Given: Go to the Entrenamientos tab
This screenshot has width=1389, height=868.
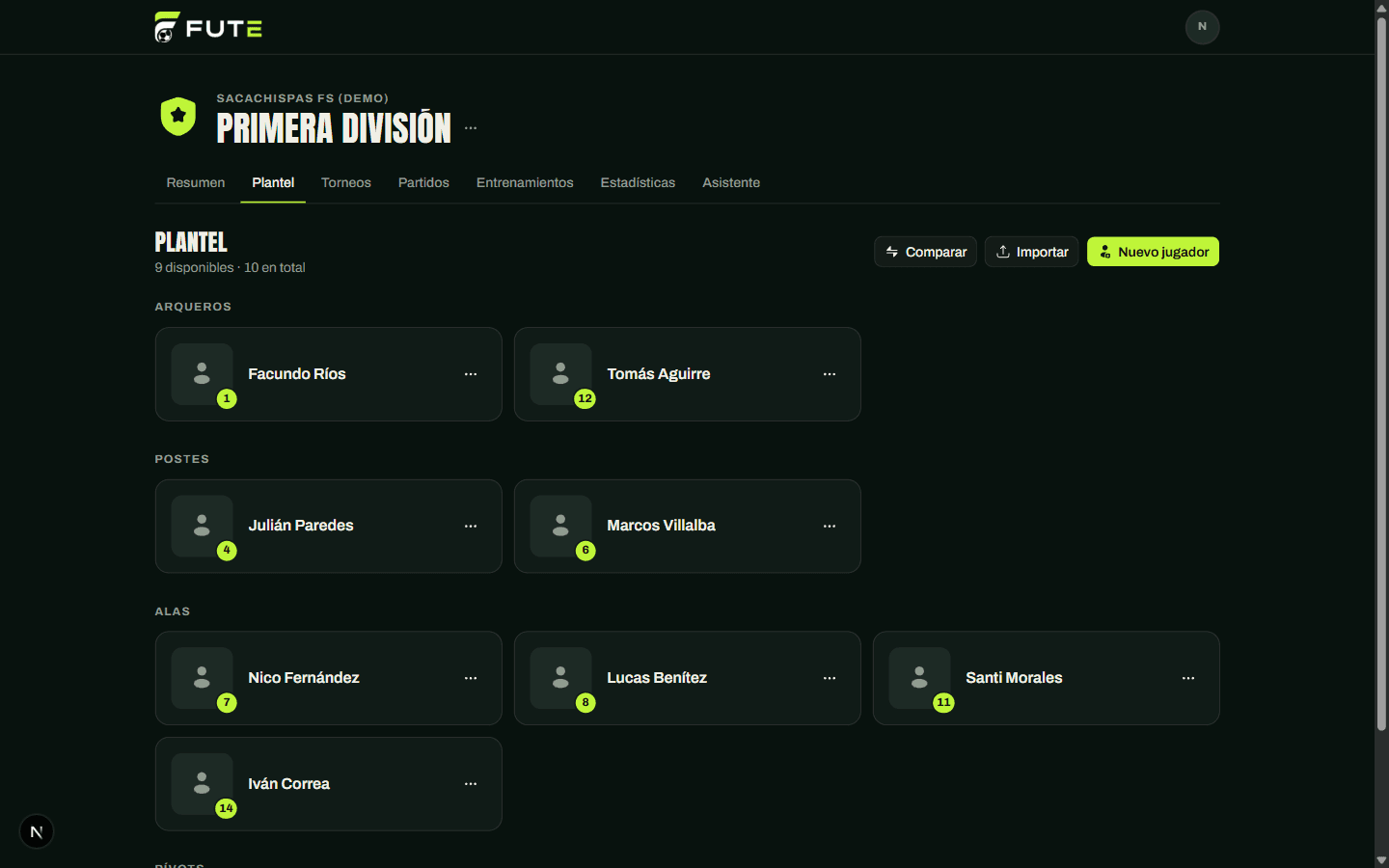Looking at the screenshot, I should tap(525, 182).
